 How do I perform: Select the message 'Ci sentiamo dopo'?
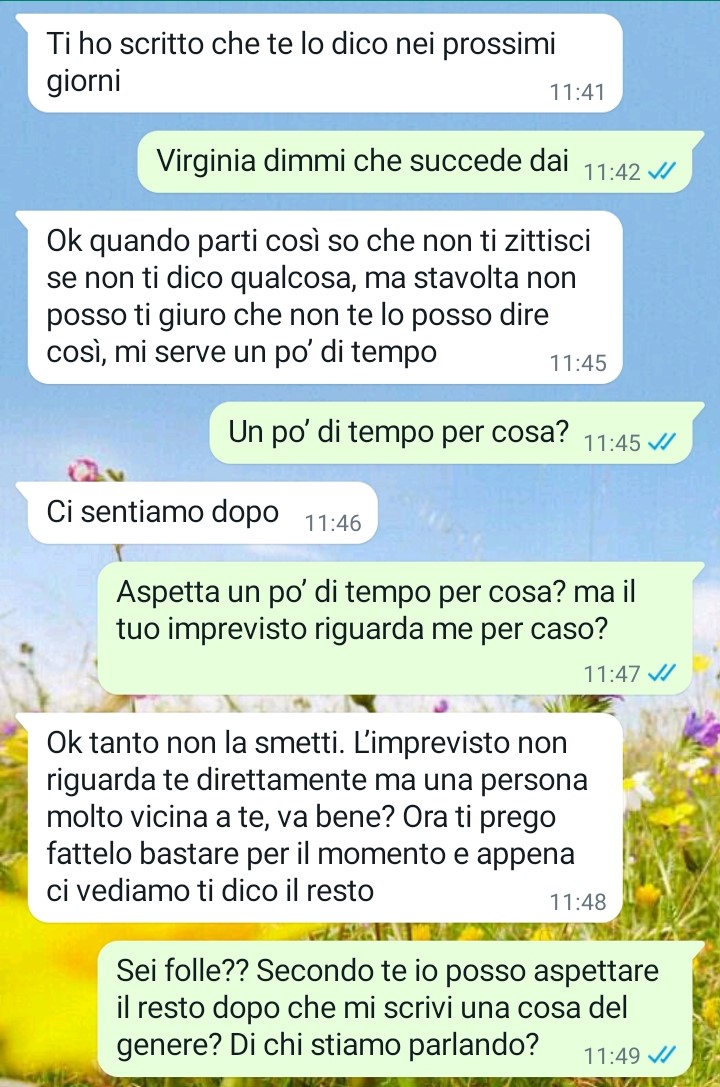pos(202,513)
